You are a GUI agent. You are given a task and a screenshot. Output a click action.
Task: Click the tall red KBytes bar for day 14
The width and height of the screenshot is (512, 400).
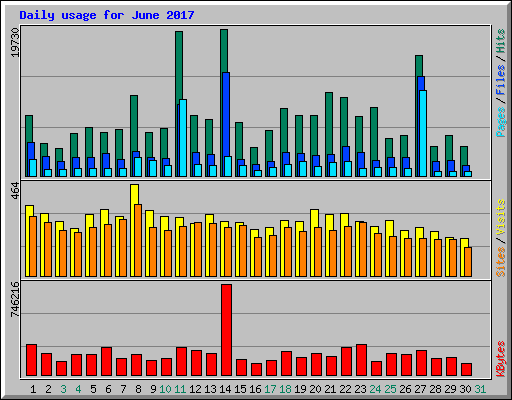pyautogui.click(x=226, y=330)
